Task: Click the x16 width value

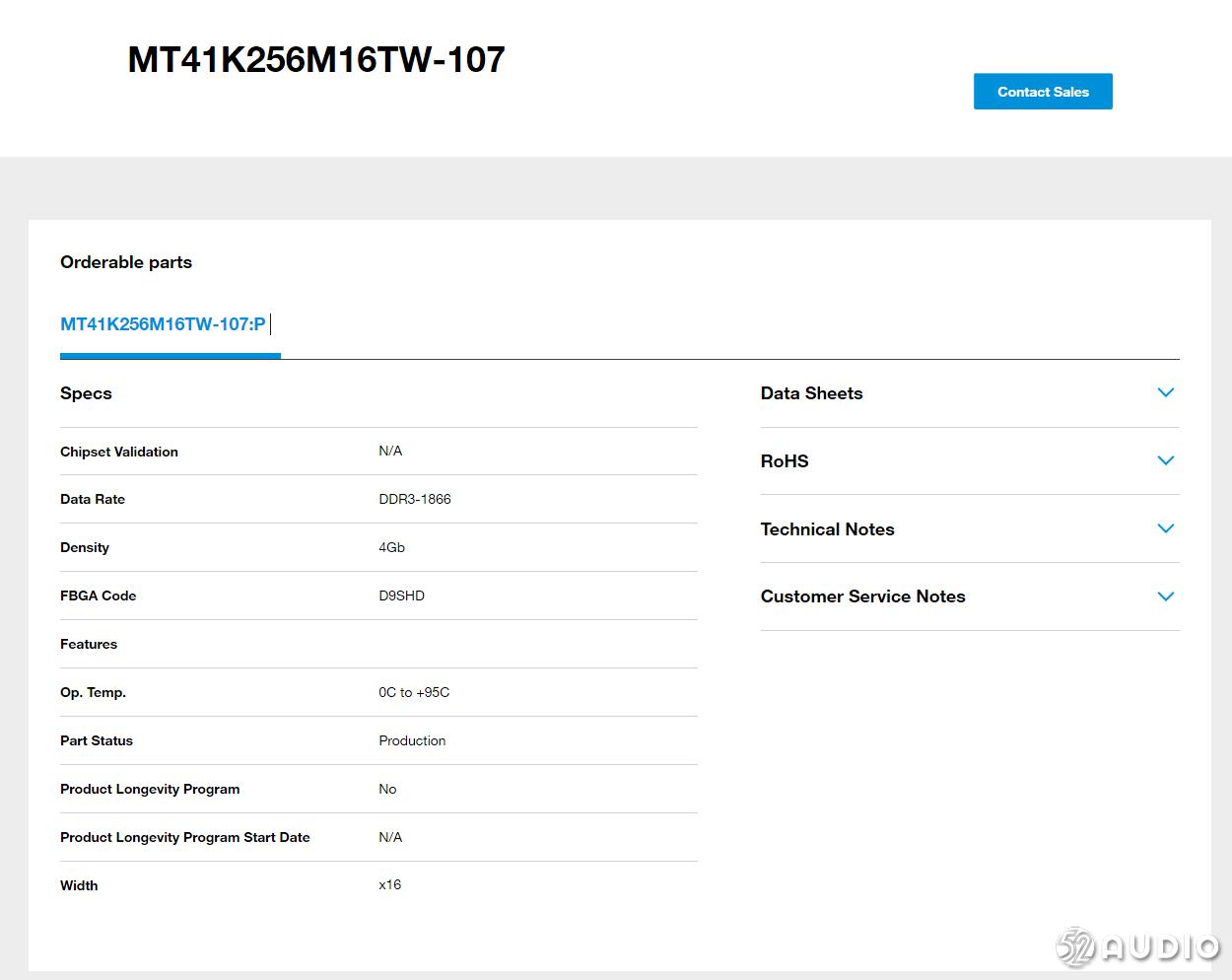Action: click(390, 884)
